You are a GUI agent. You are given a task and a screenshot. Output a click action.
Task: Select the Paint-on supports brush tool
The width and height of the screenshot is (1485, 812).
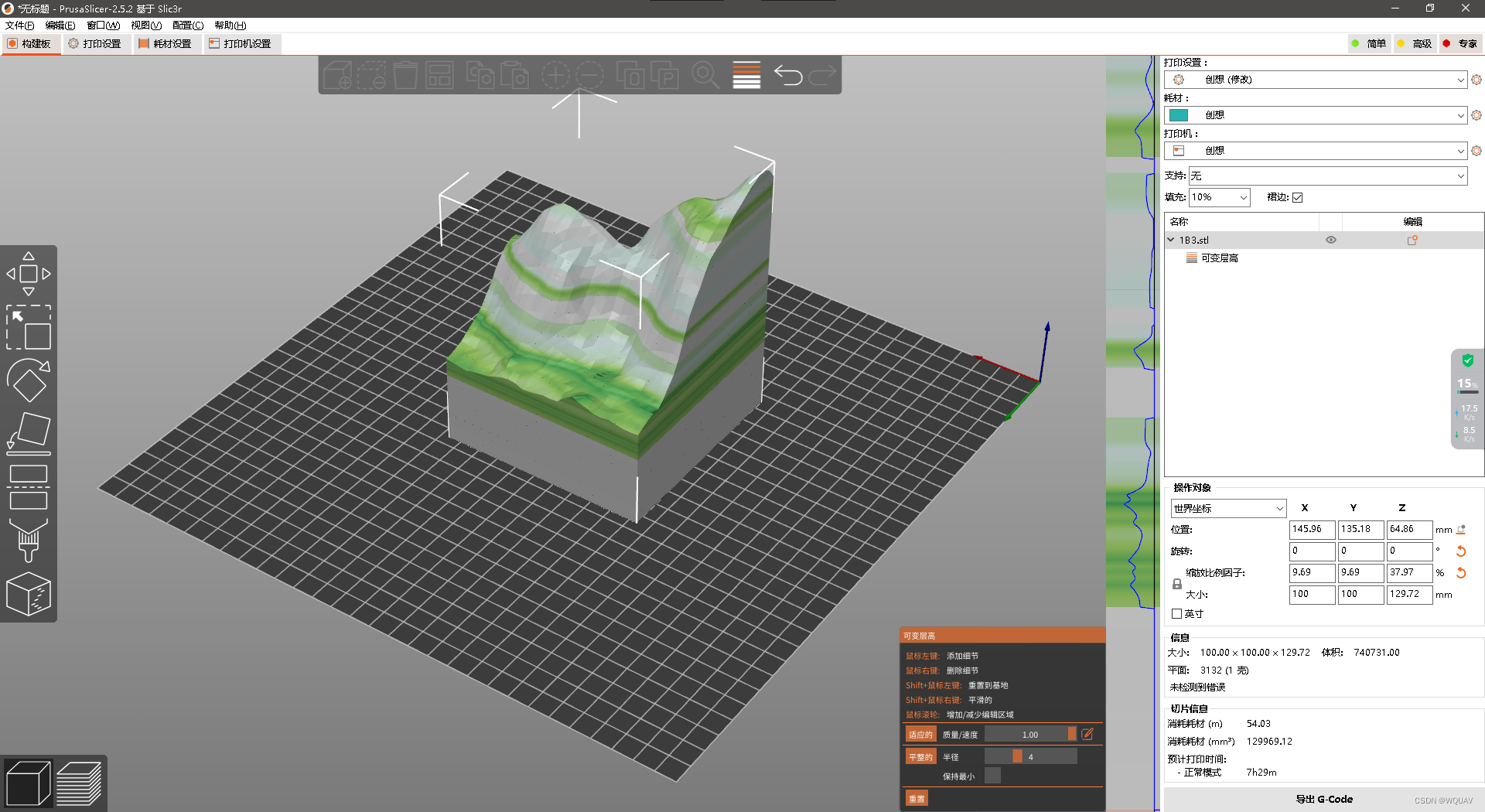tap(29, 540)
